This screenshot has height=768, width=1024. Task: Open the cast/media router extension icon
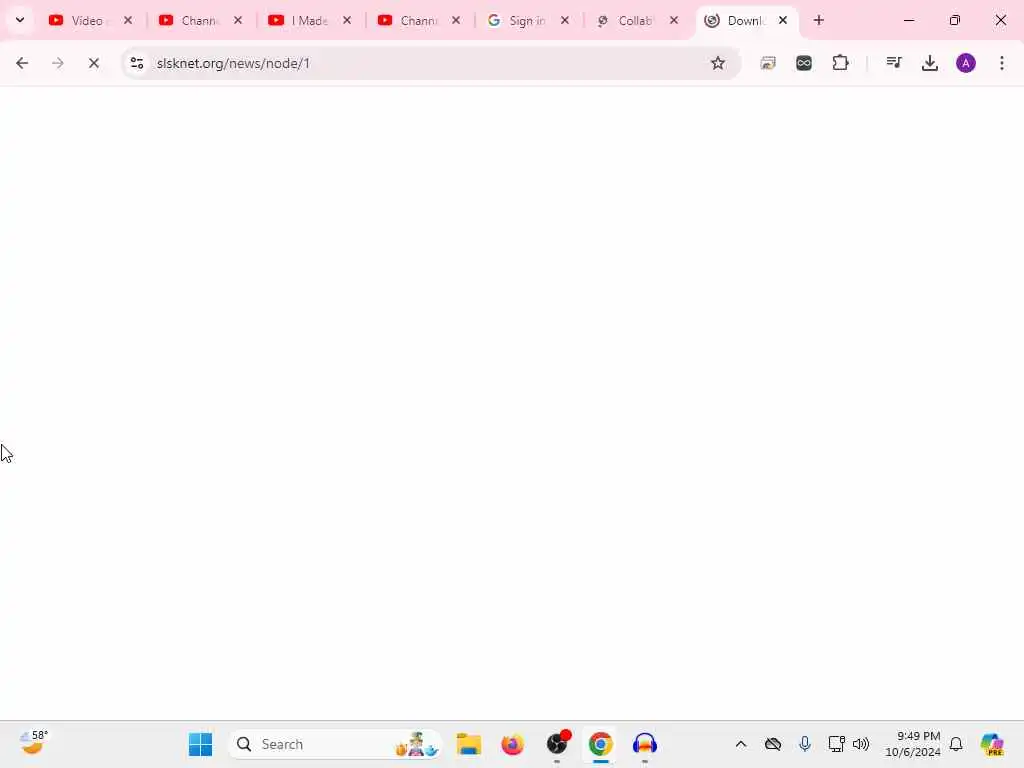[768, 63]
